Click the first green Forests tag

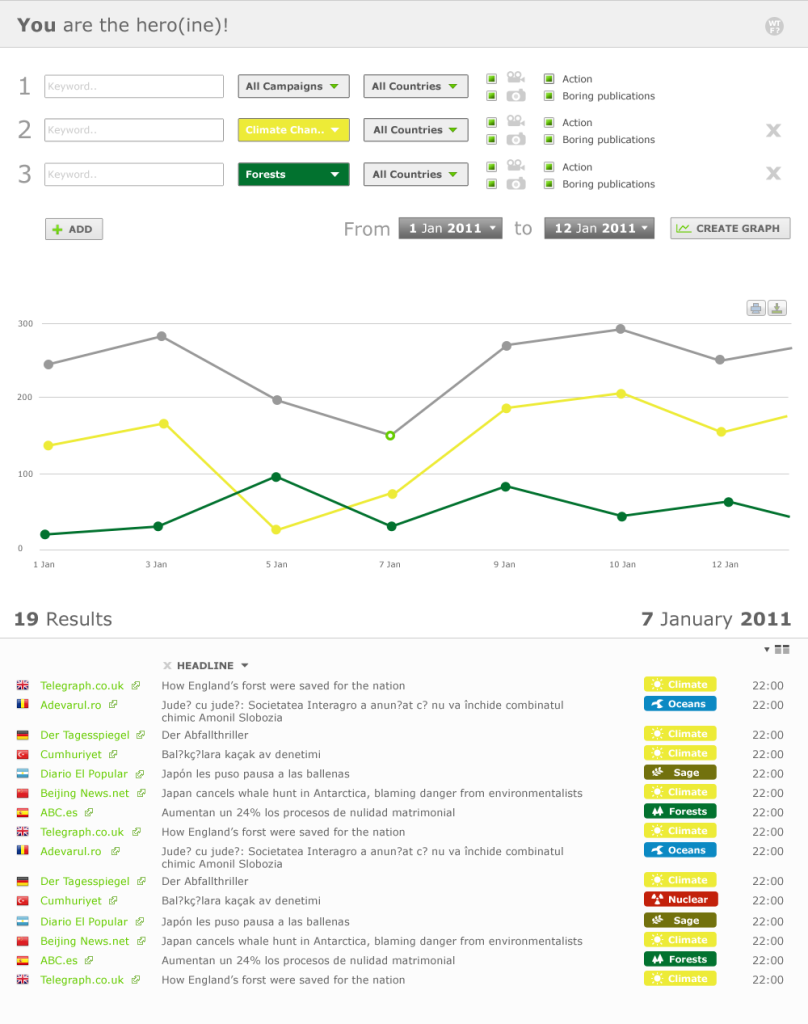tap(680, 811)
